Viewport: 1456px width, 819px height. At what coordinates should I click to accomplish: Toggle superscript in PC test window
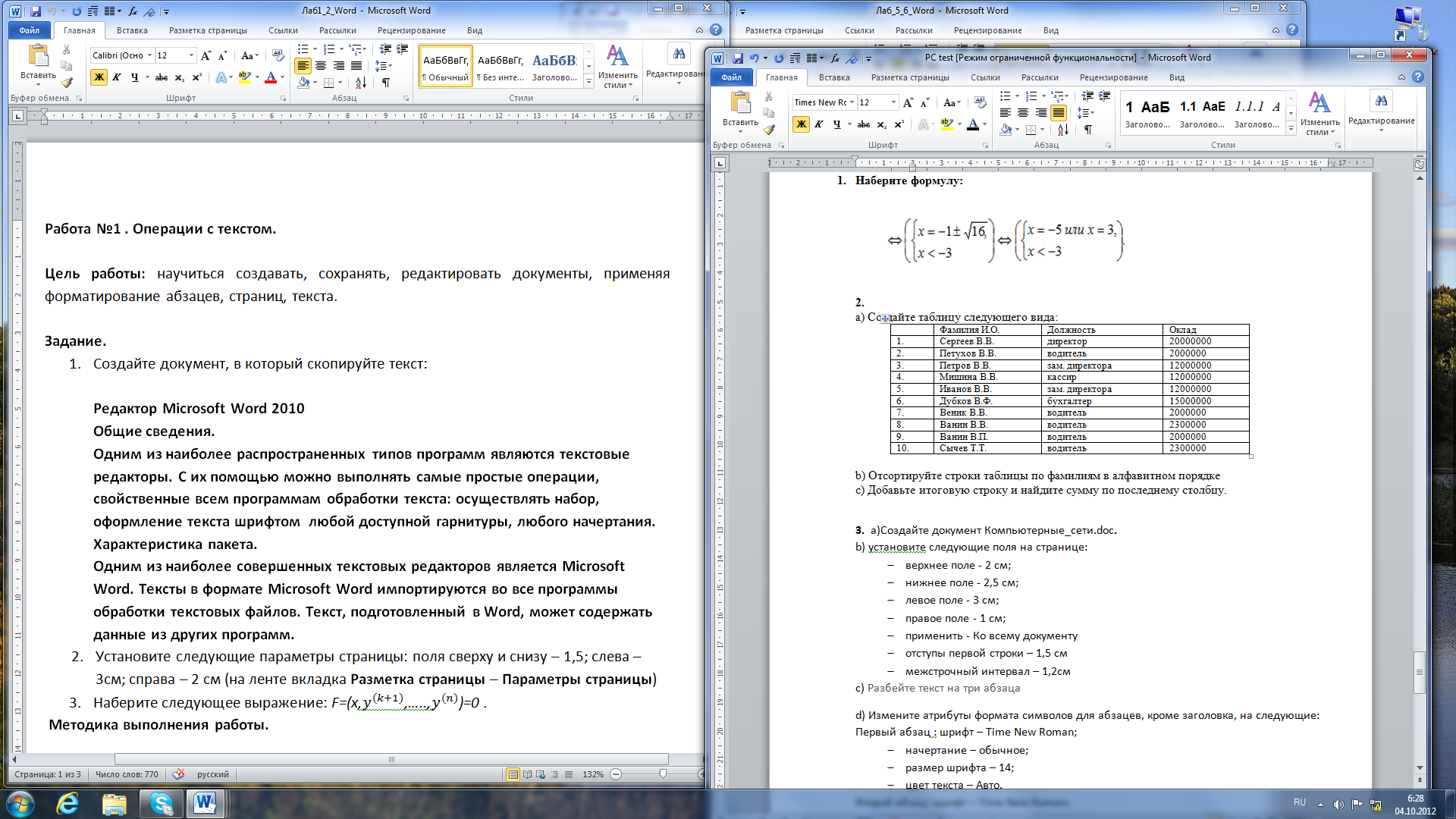coord(899,124)
